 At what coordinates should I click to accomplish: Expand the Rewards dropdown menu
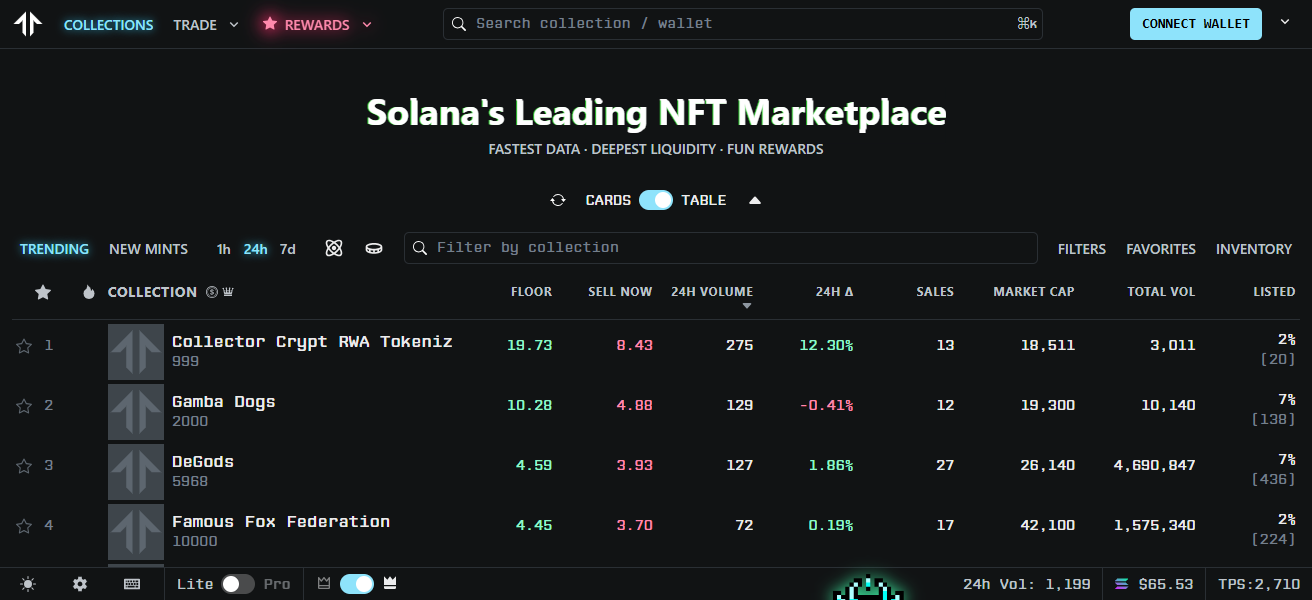[367, 25]
